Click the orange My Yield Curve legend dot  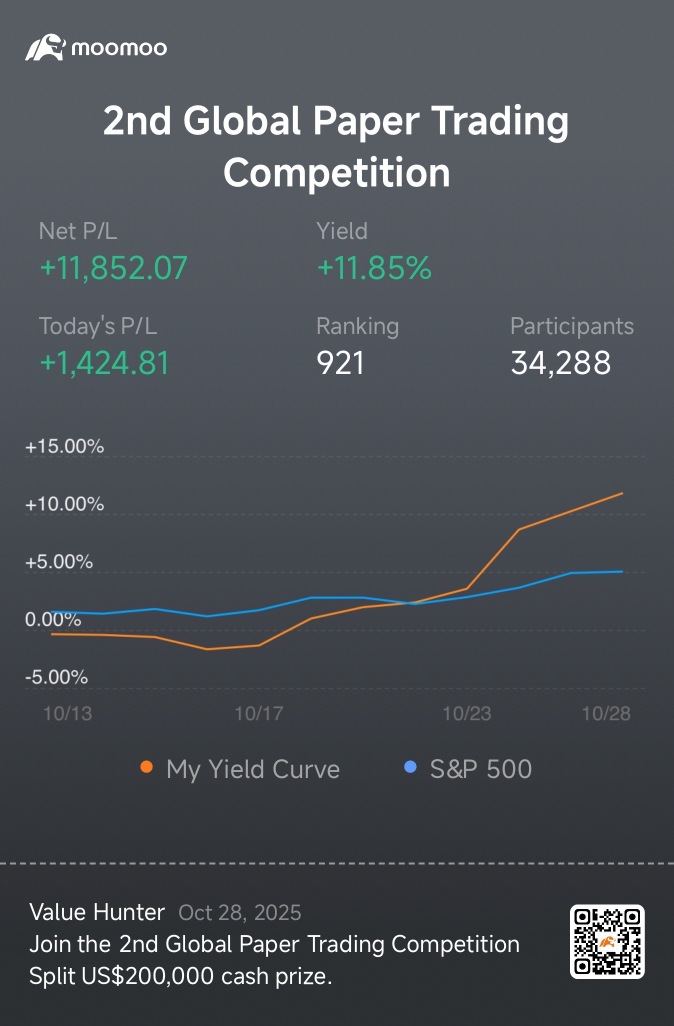pos(147,768)
